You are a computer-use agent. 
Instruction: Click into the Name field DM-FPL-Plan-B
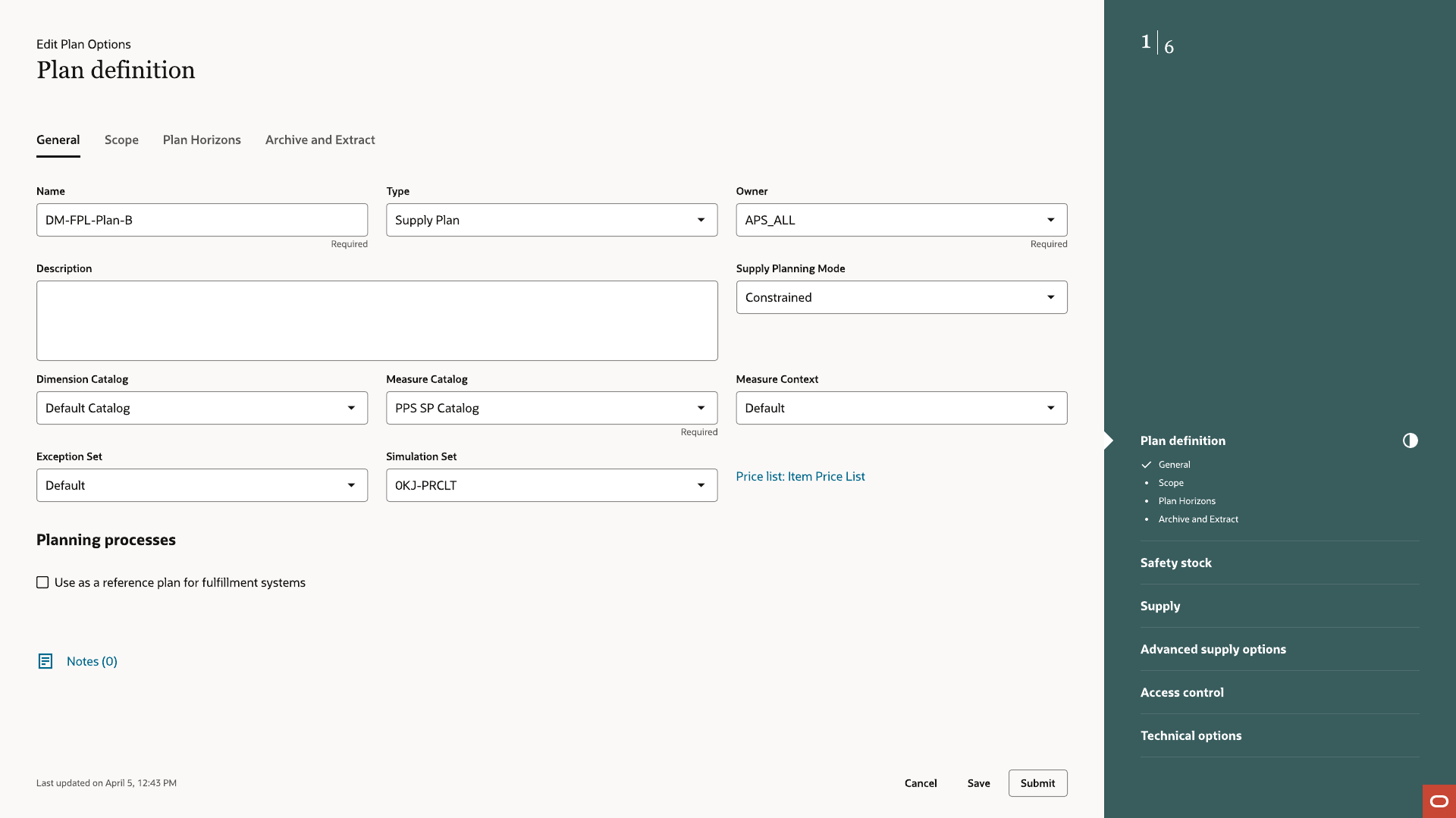(x=202, y=220)
